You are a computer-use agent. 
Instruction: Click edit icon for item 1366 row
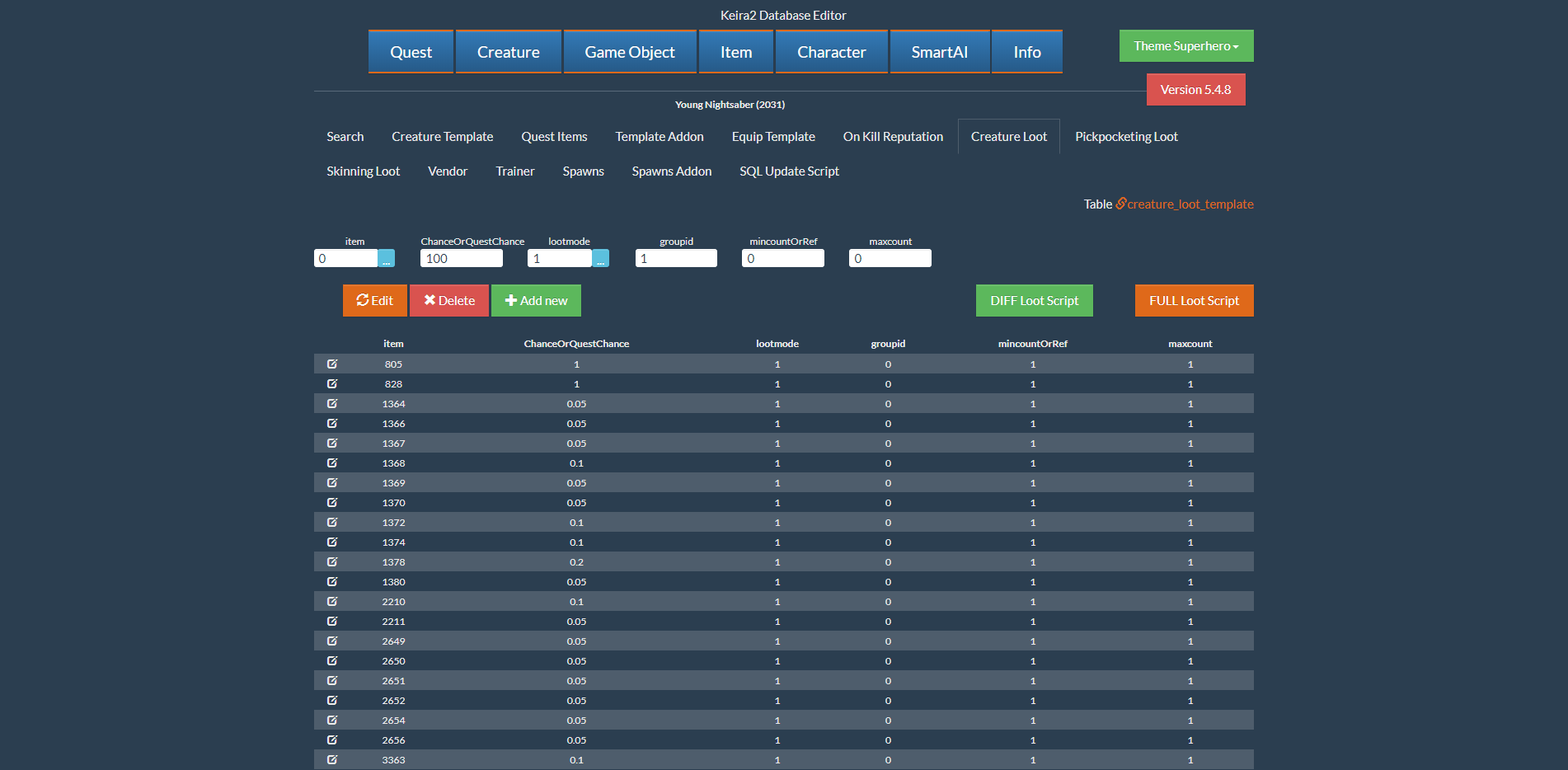[x=332, y=423]
